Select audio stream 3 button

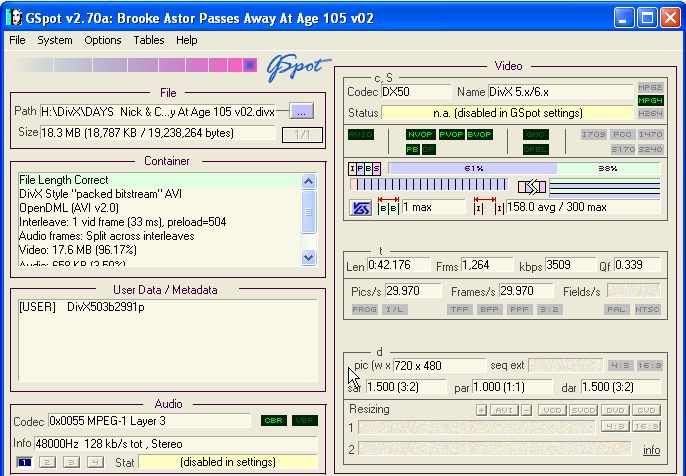tap(71, 462)
